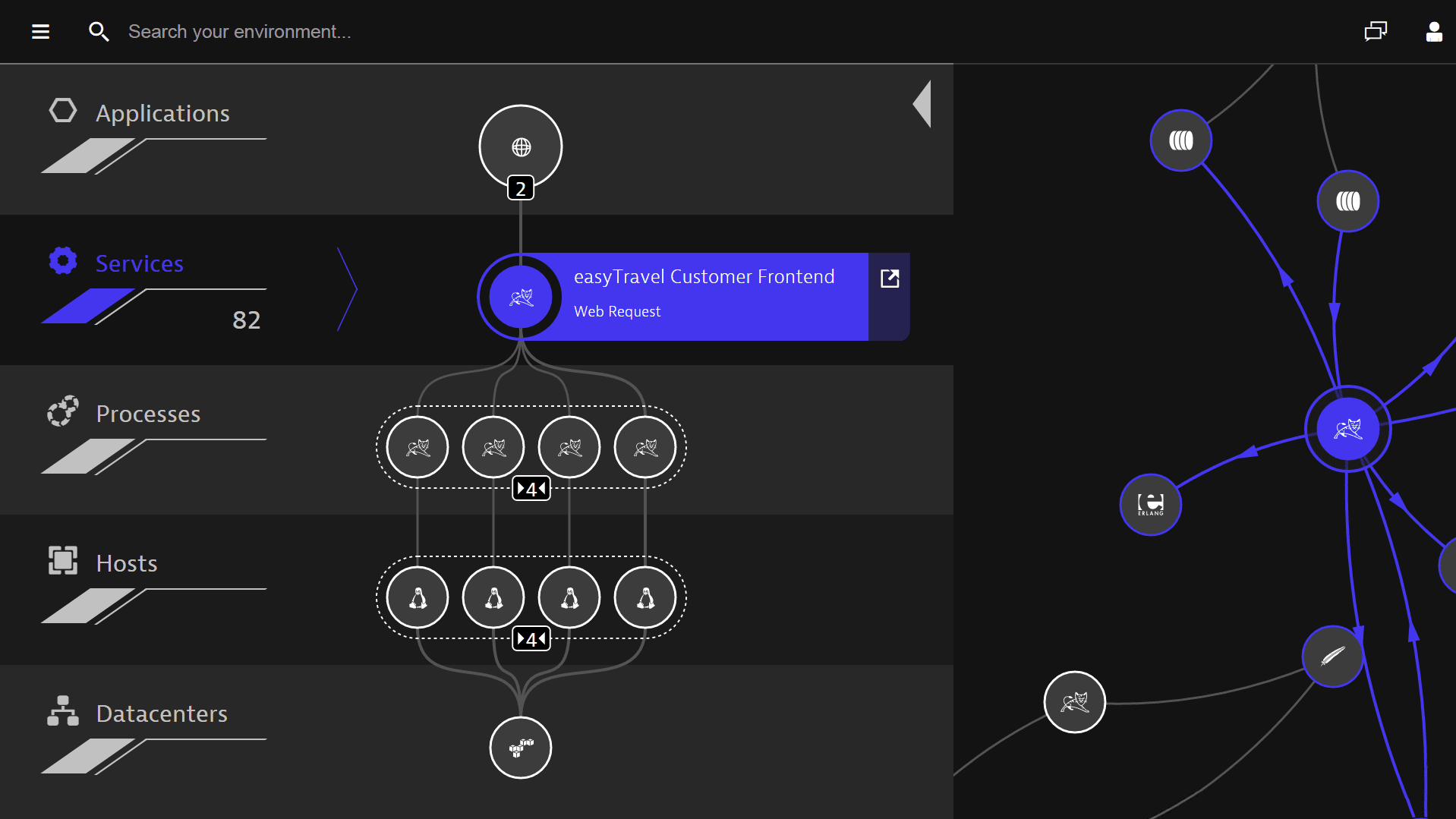This screenshot has height=819, width=1456.
Task: Click the easyTravel Customer Frontend Tomcat node
Action: pos(521,297)
